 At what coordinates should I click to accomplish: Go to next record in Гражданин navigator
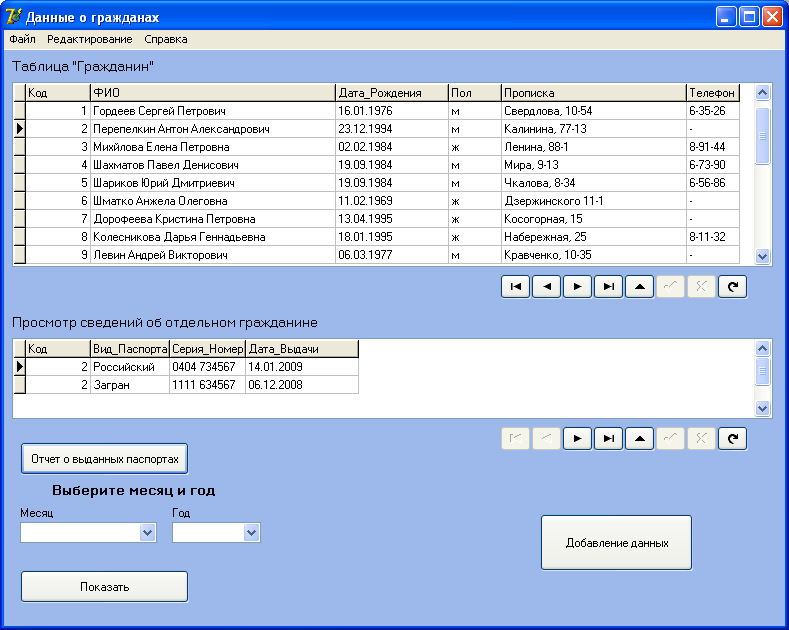(577, 286)
